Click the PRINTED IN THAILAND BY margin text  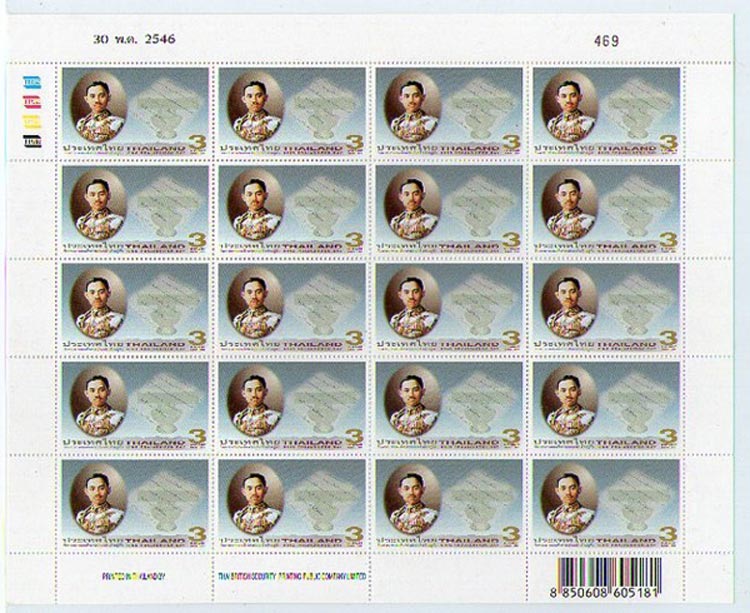pyautogui.click(x=134, y=577)
